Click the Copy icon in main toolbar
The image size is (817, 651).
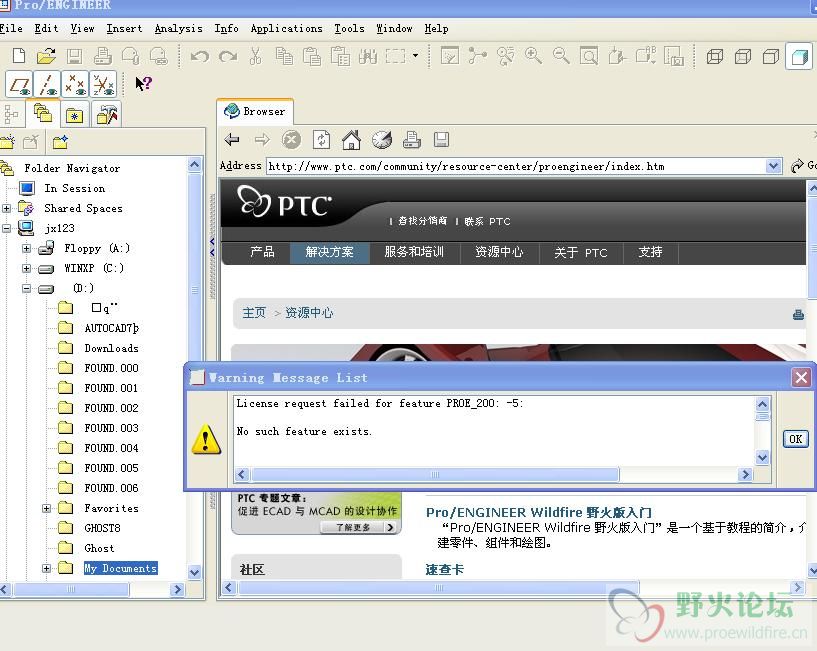tap(284, 56)
